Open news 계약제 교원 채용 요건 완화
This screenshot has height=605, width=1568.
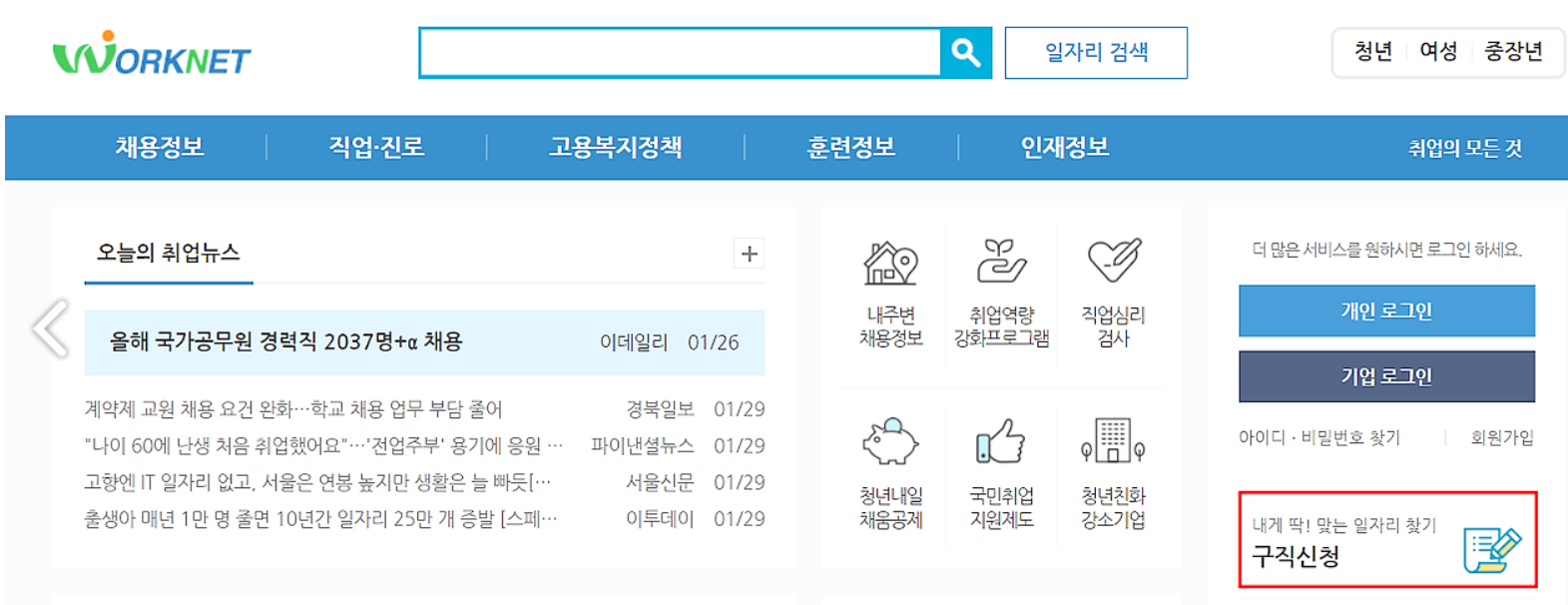(293, 409)
